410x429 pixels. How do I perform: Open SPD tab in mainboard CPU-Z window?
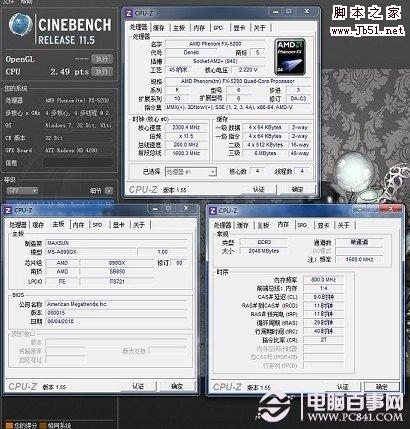(x=98, y=225)
